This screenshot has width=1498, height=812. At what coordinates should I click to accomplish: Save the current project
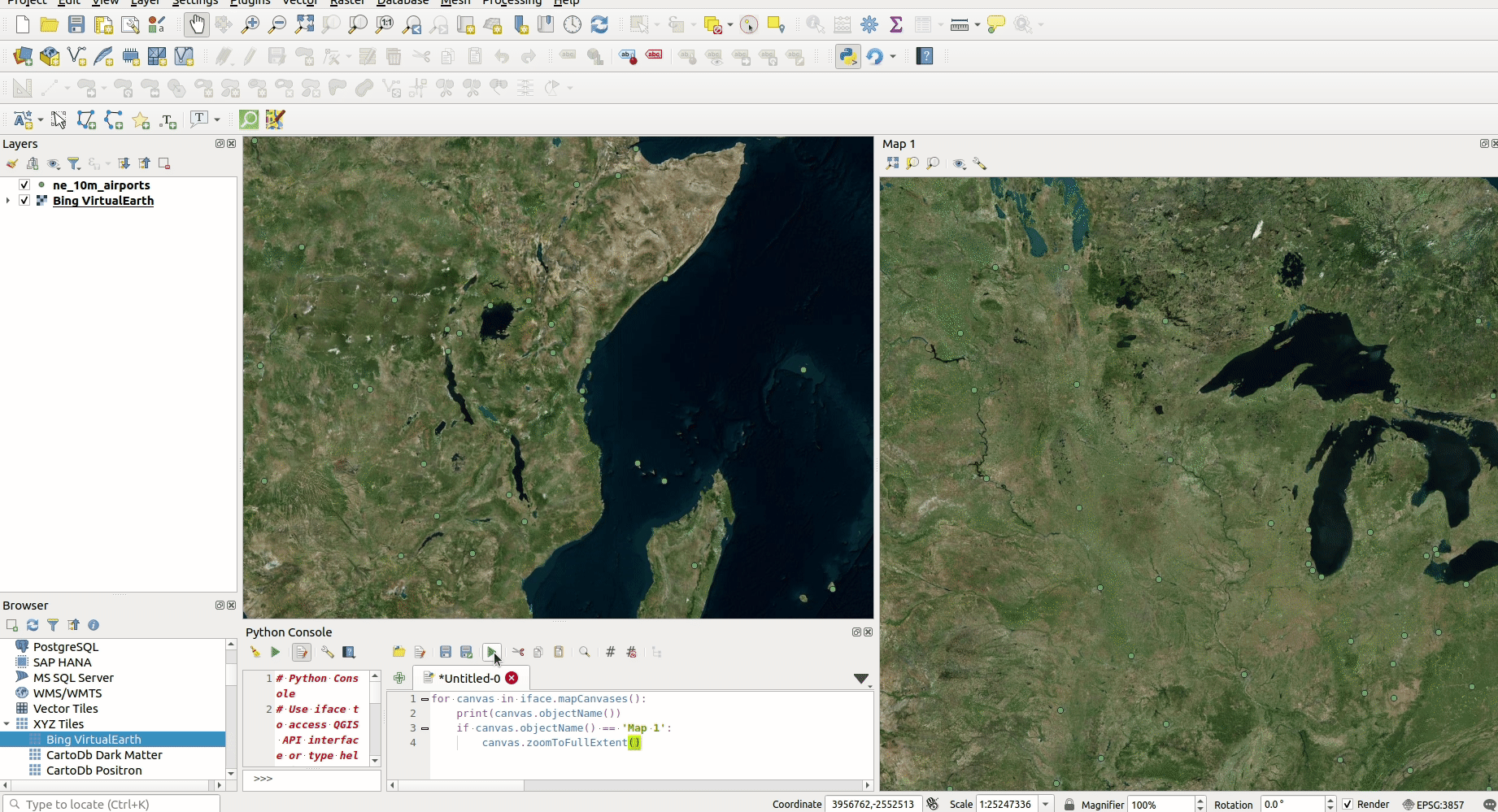(76, 24)
